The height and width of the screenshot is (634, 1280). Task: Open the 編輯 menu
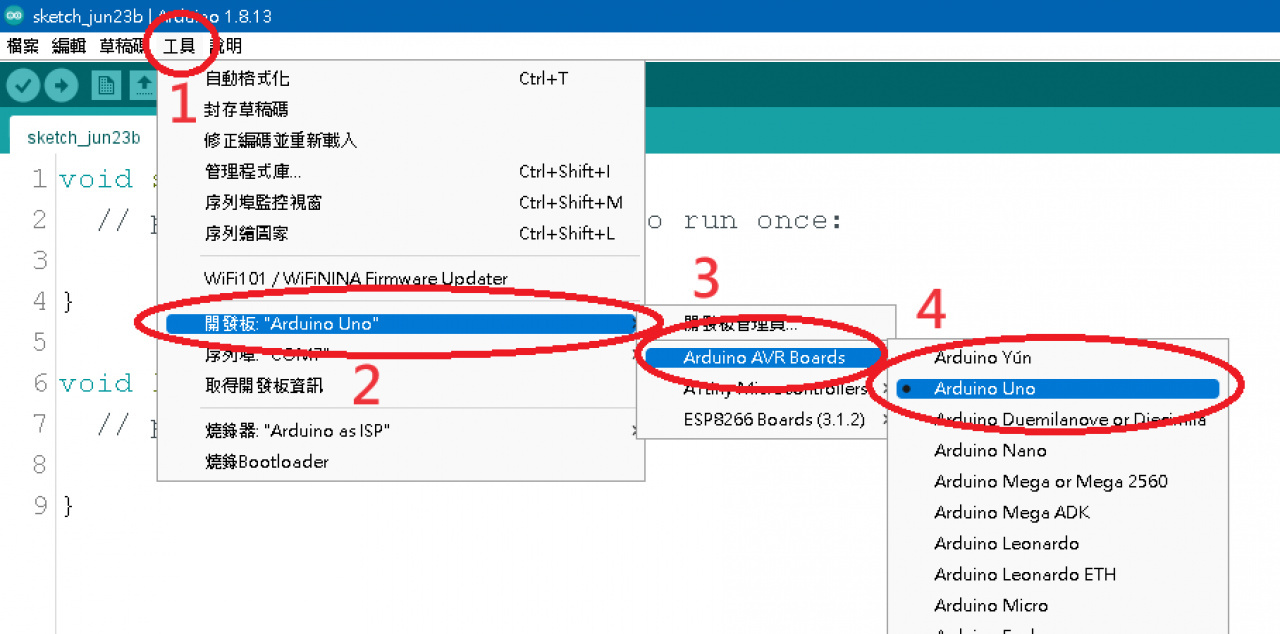click(69, 46)
